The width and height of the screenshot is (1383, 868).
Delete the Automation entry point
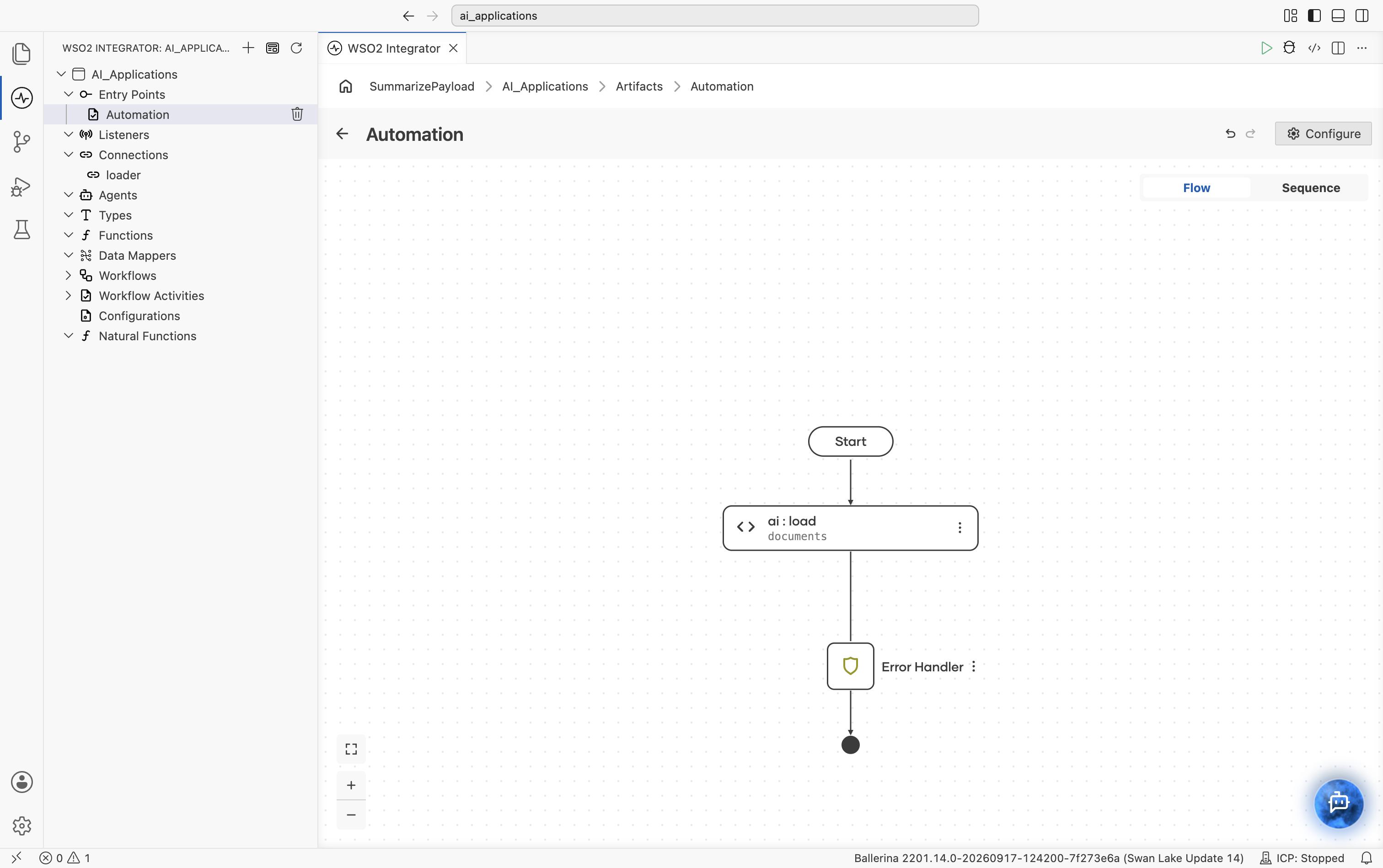(x=297, y=114)
